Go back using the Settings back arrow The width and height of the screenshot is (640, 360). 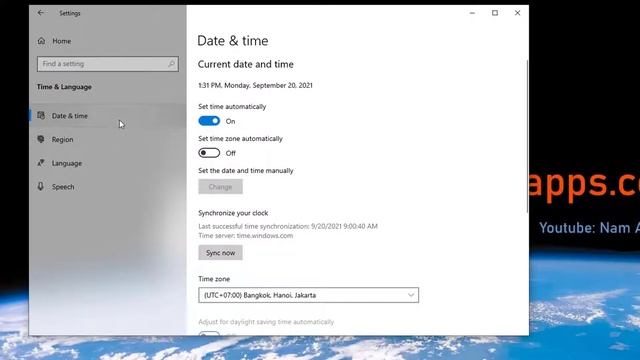click(40, 13)
